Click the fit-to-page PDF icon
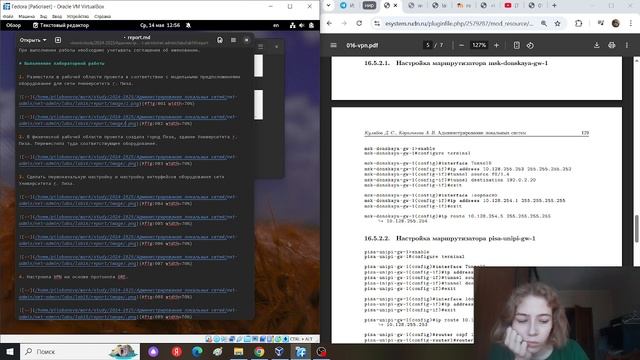The height and width of the screenshot is (360, 640). tap(516, 45)
